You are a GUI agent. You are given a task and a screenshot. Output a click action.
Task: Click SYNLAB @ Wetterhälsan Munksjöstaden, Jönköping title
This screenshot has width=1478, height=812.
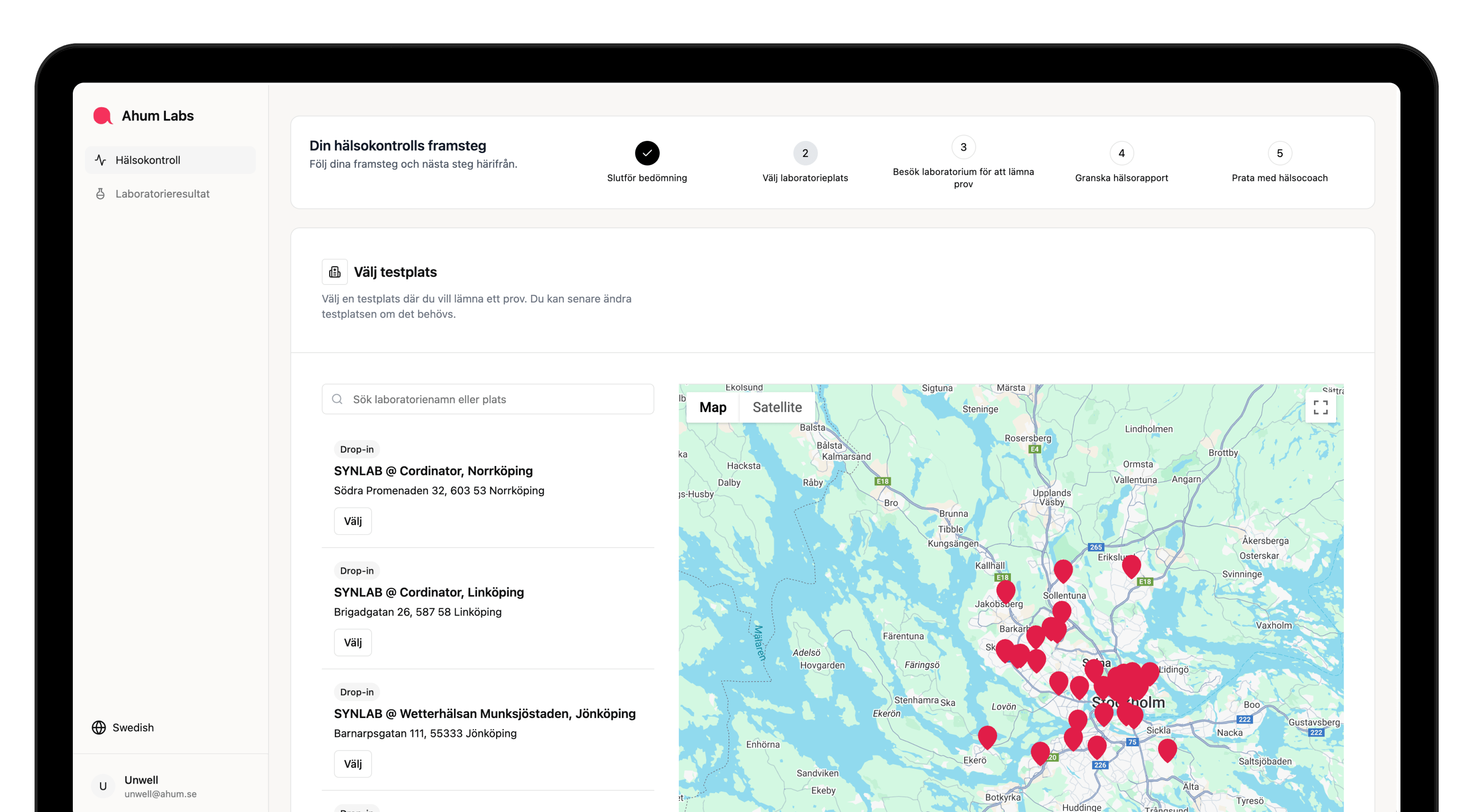[x=485, y=714]
